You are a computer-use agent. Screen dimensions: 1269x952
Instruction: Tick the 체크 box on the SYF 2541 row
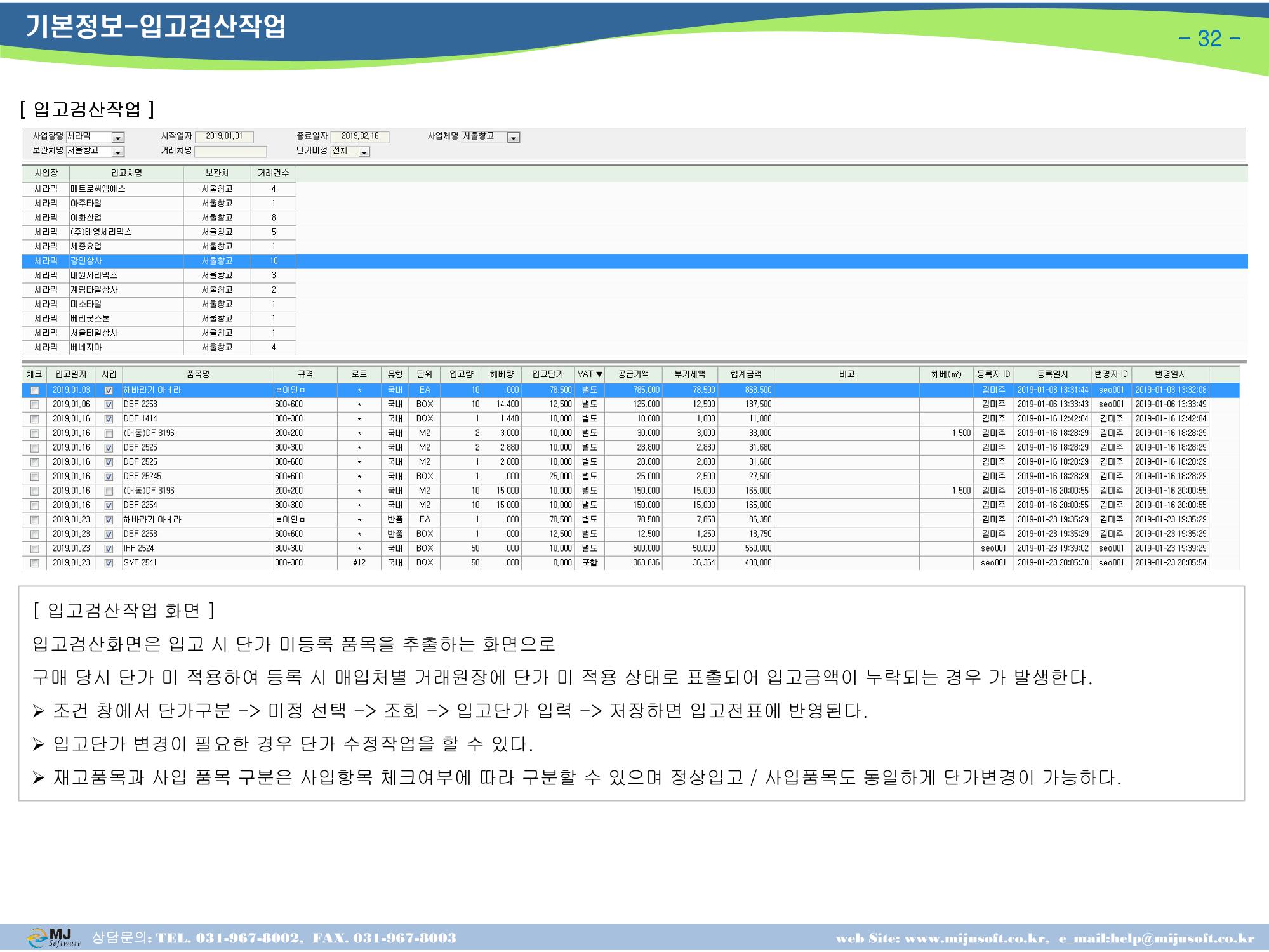pyautogui.click(x=35, y=564)
